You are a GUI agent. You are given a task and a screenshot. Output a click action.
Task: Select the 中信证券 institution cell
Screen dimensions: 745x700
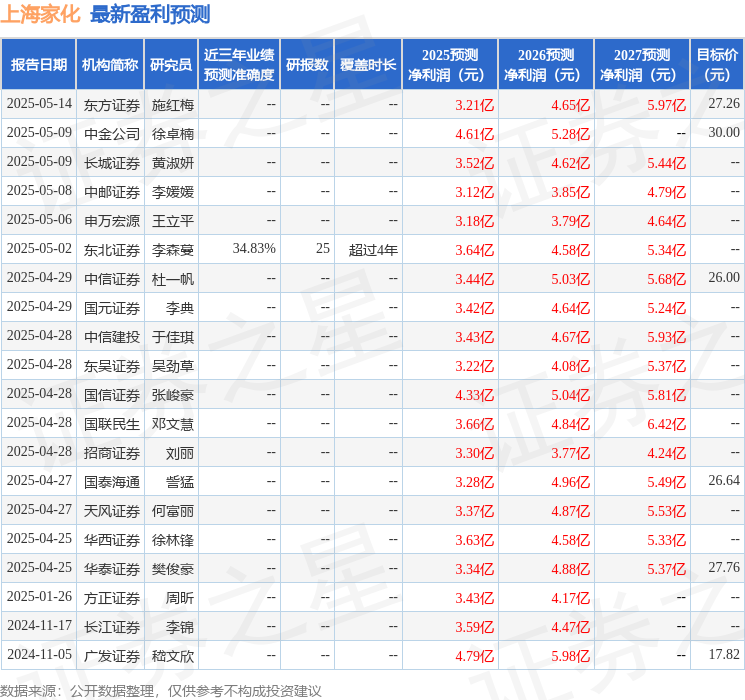112,279
